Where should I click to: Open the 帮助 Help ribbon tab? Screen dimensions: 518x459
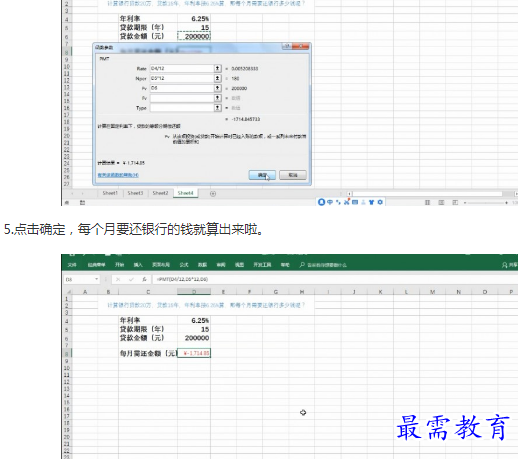tap(285, 265)
